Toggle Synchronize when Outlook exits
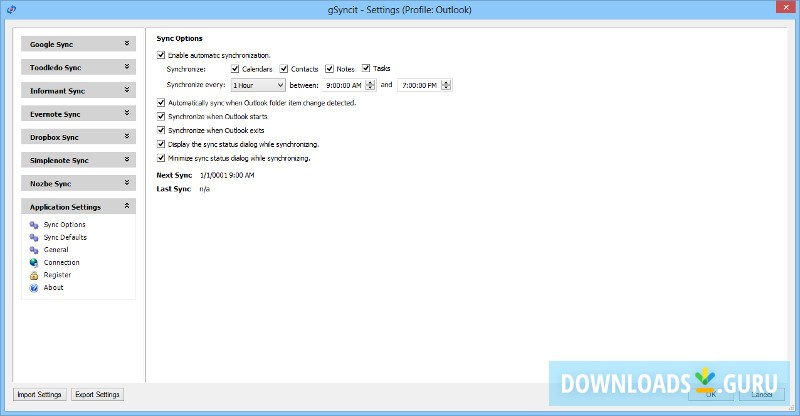The image size is (800, 416). click(161, 130)
